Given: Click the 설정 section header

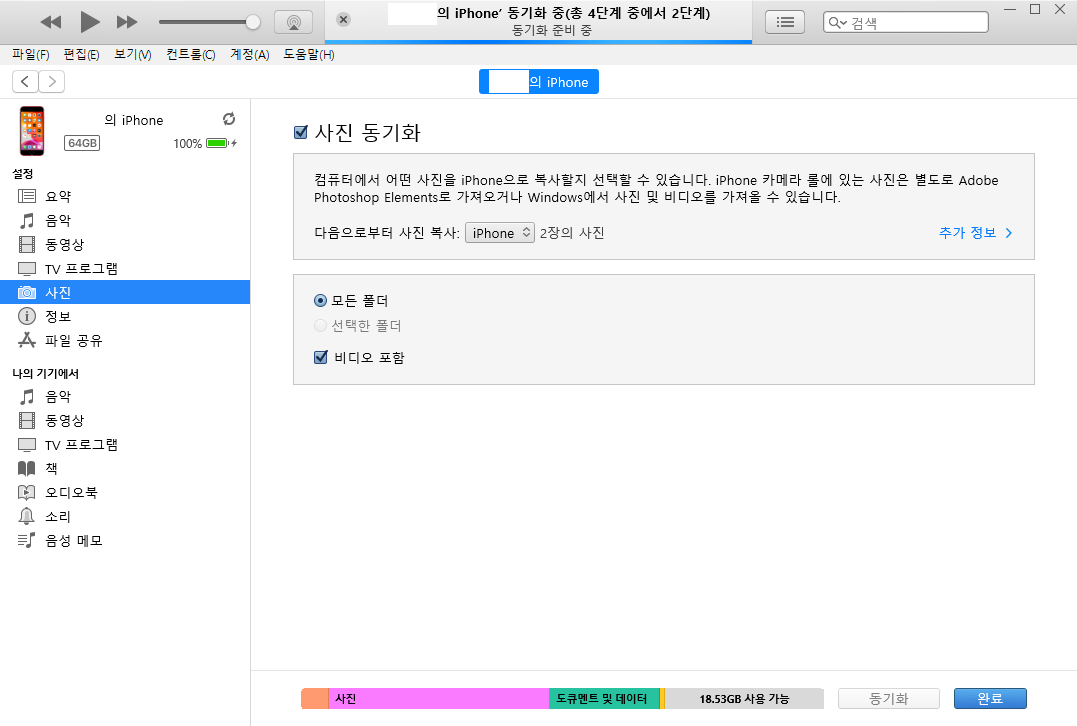Looking at the screenshot, I should tap(23, 174).
